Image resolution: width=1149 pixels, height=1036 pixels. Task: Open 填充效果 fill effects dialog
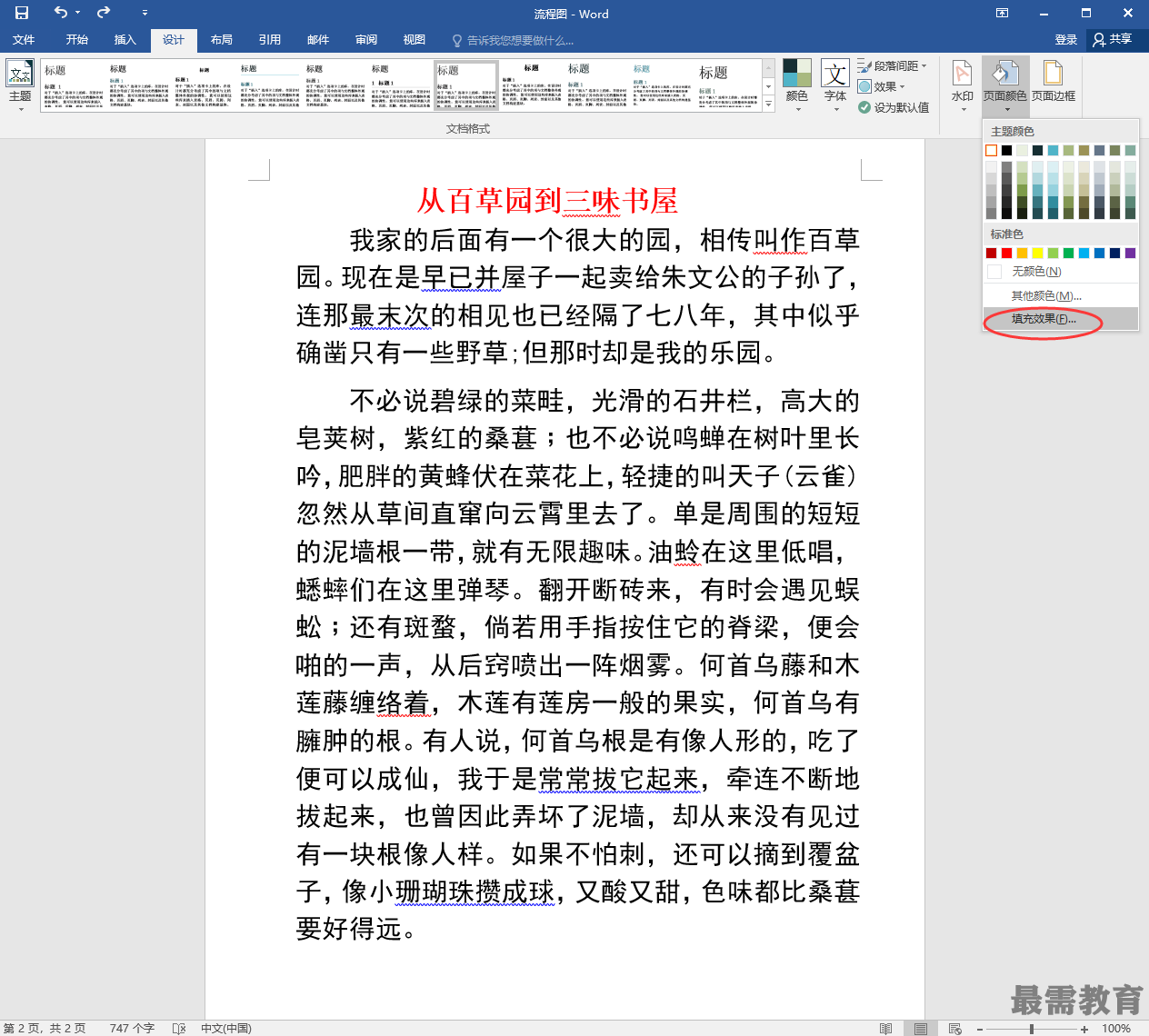[x=1061, y=319]
